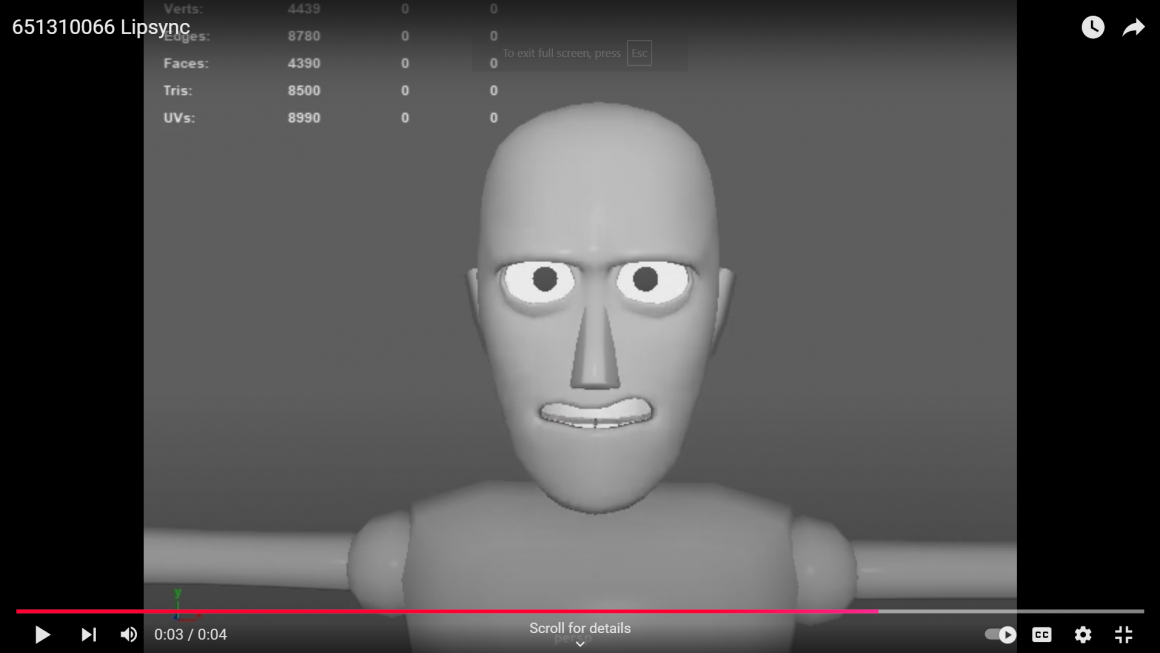
Task: Click the Scroll for details text
Action: [x=580, y=628]
